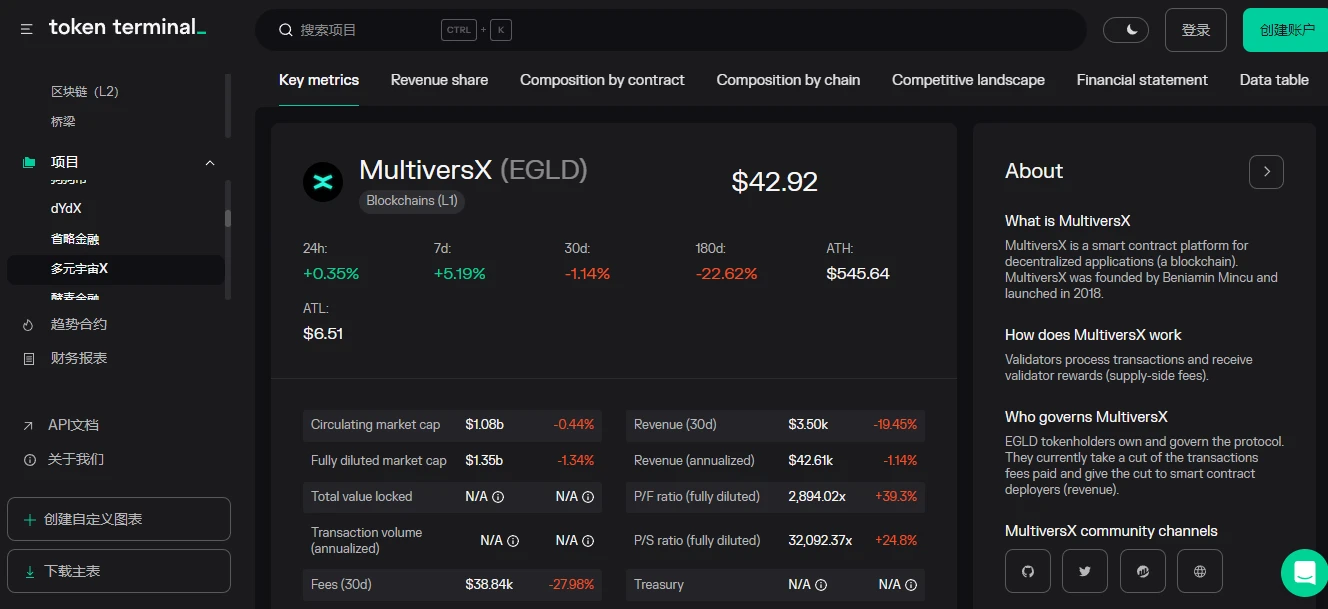Select 省略金融 in project list
This screenshot has height=609, width=1328.
pos(75,238)
